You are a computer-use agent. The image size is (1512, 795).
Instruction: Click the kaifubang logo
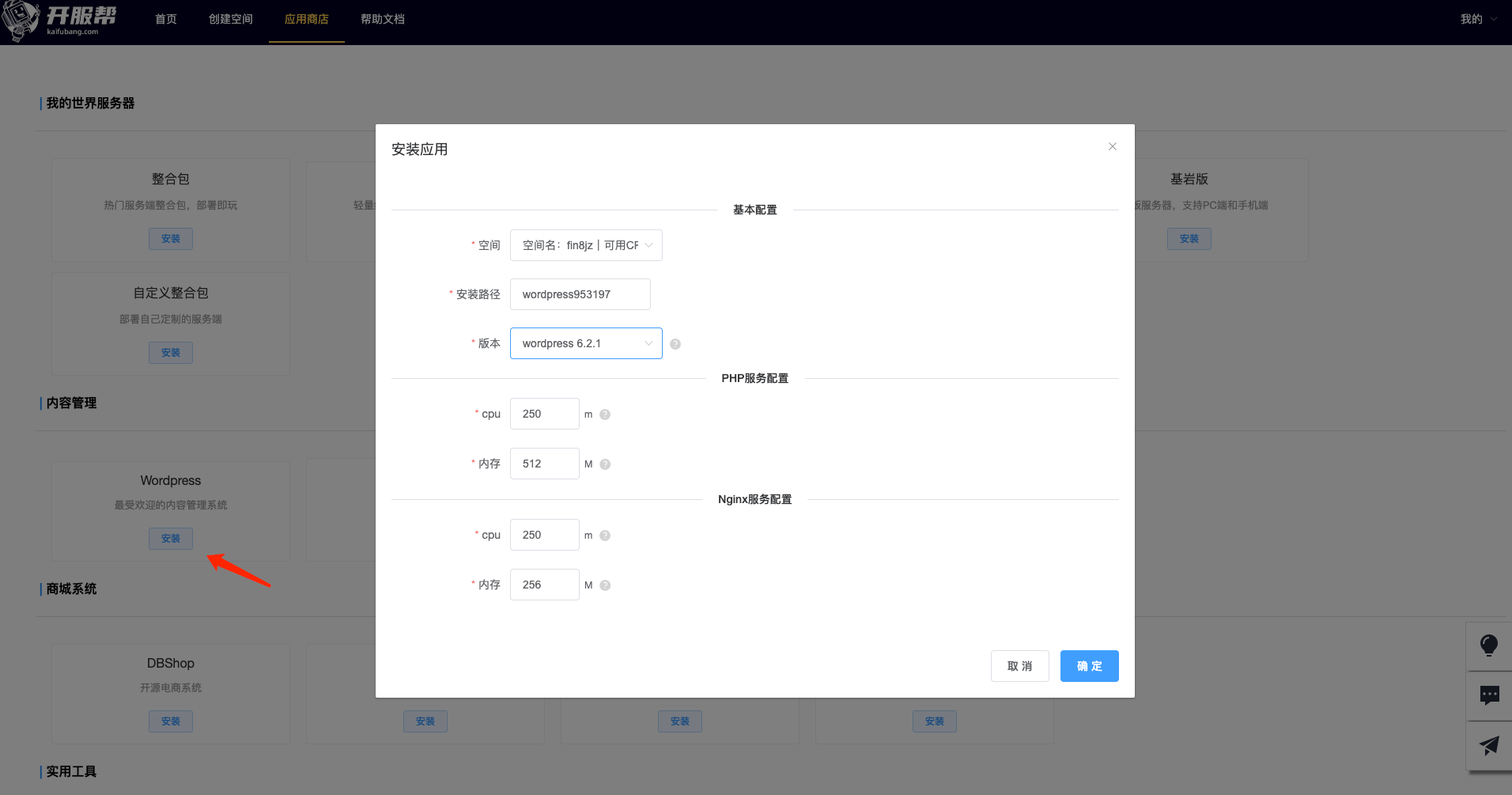[x=60, y=20]
